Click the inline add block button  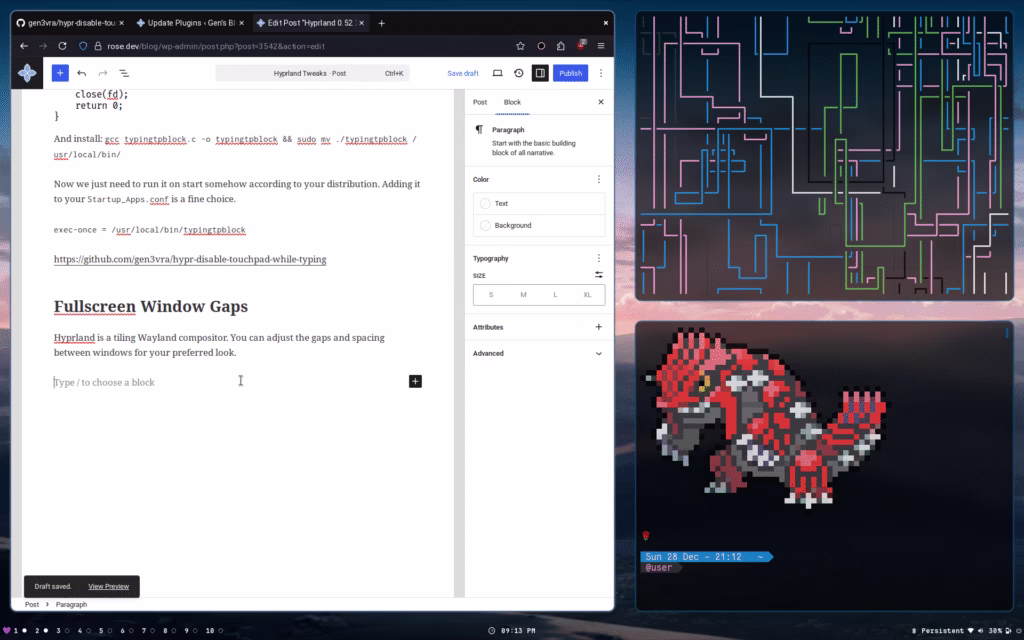[x=415, y=381]
